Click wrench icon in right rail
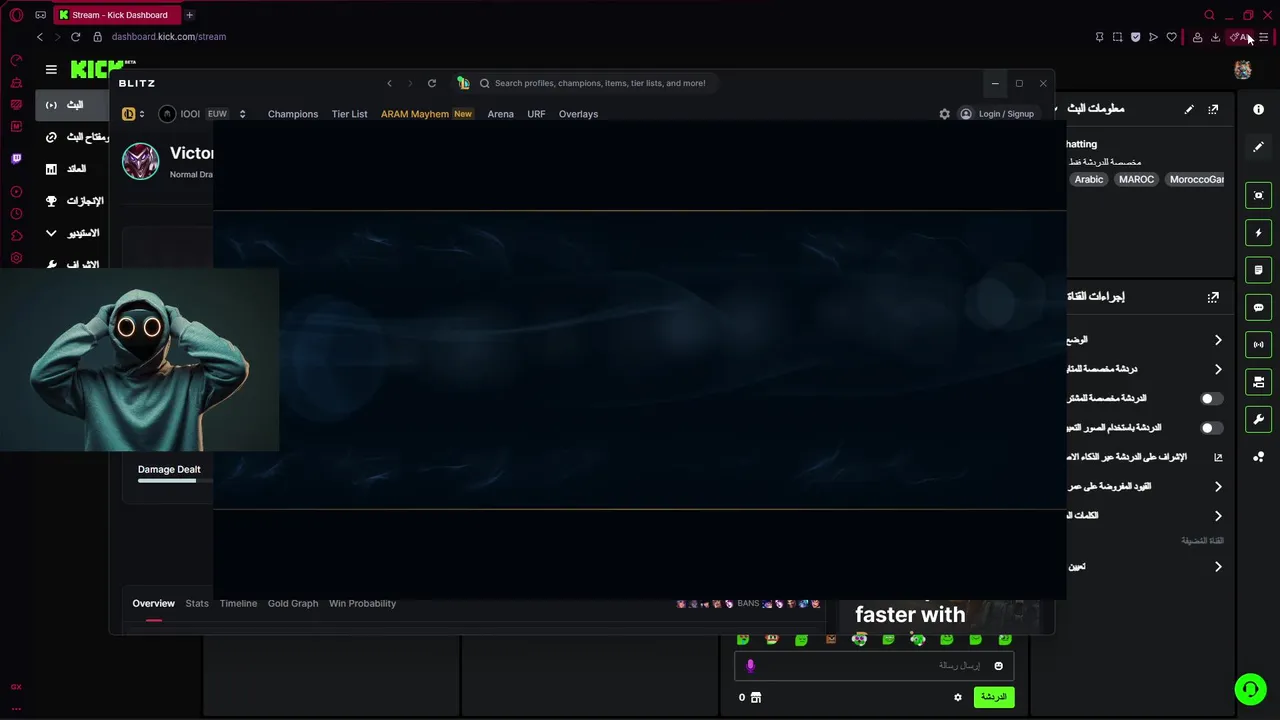Screen dimensions: 1280x720 click(x=1258, y=419)
